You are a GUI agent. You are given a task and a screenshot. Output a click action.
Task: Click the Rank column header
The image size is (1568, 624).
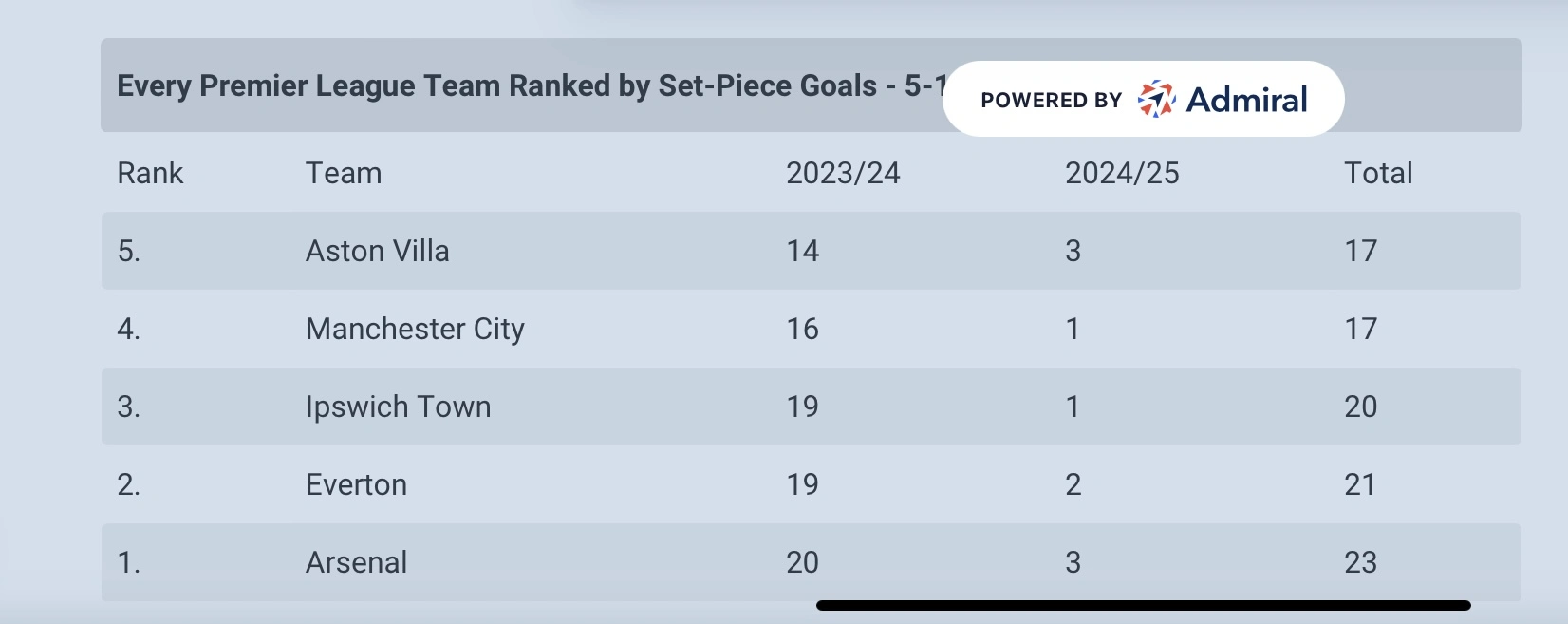click(x=150, y=174)
